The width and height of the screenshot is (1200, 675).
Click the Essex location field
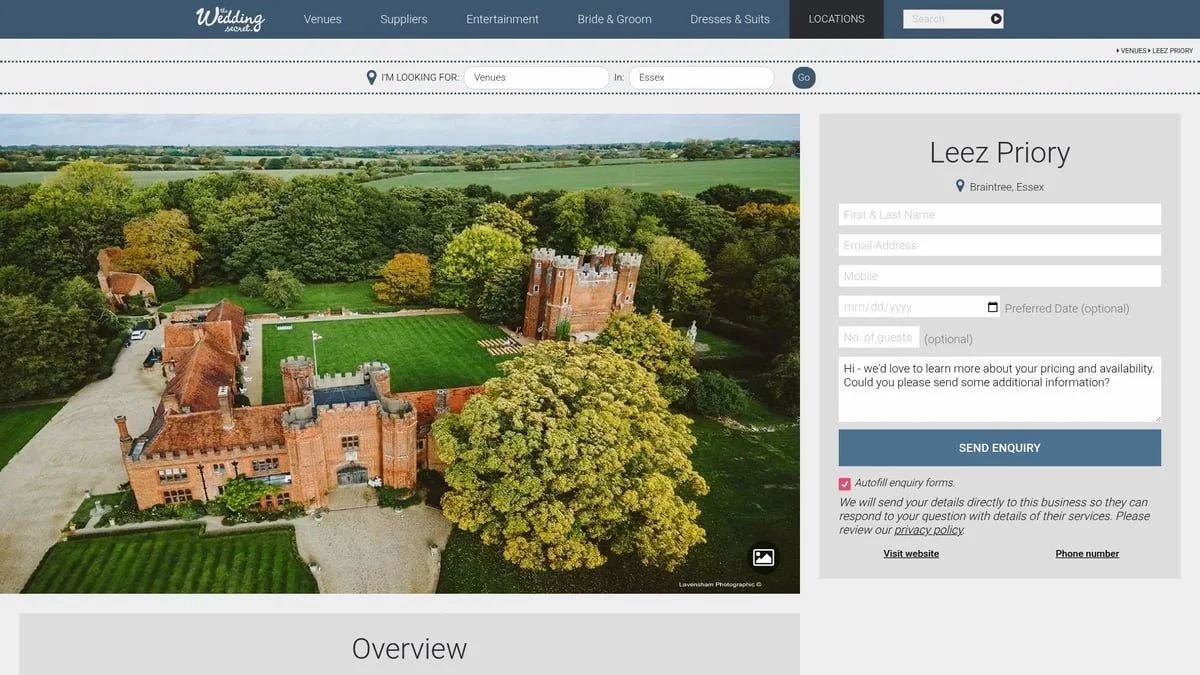coord(701,78)
